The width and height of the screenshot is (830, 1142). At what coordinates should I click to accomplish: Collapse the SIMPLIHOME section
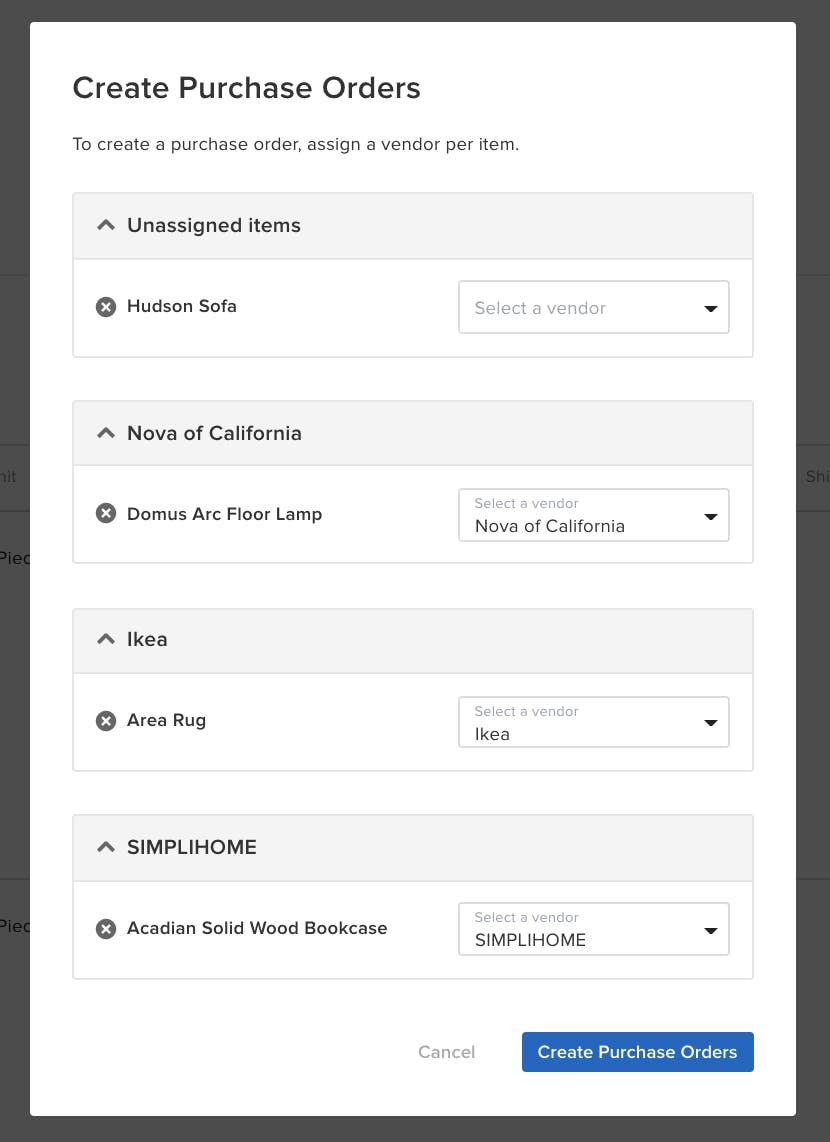coord(105,845)
